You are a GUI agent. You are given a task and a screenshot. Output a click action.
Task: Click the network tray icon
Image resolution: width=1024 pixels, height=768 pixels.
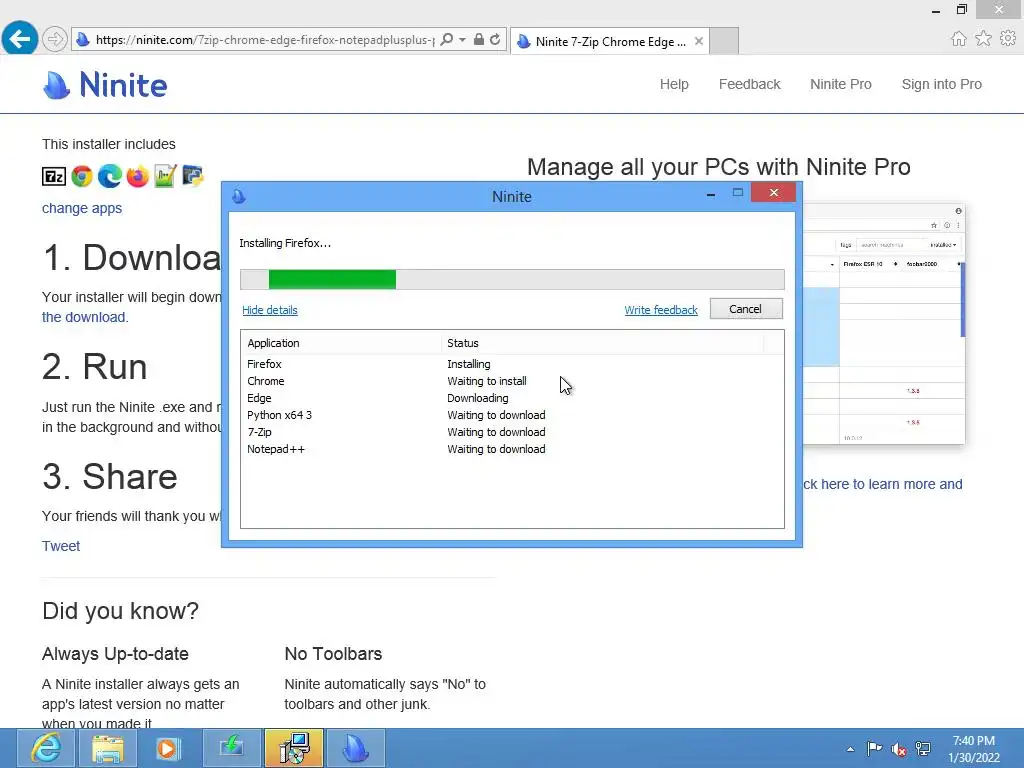coord(923,748)
